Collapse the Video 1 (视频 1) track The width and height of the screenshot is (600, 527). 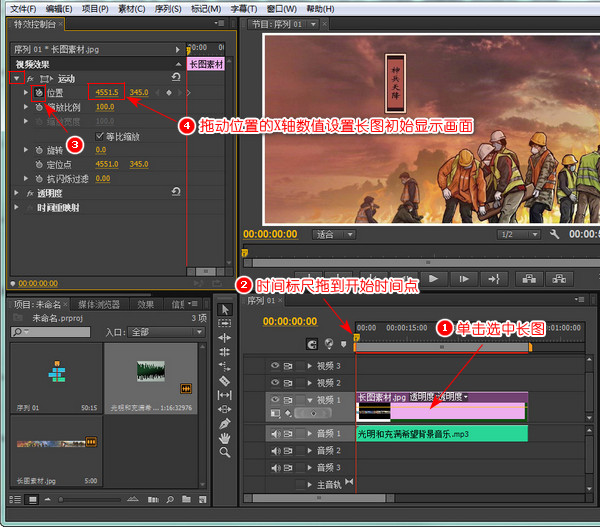click(x=310, y=400)
